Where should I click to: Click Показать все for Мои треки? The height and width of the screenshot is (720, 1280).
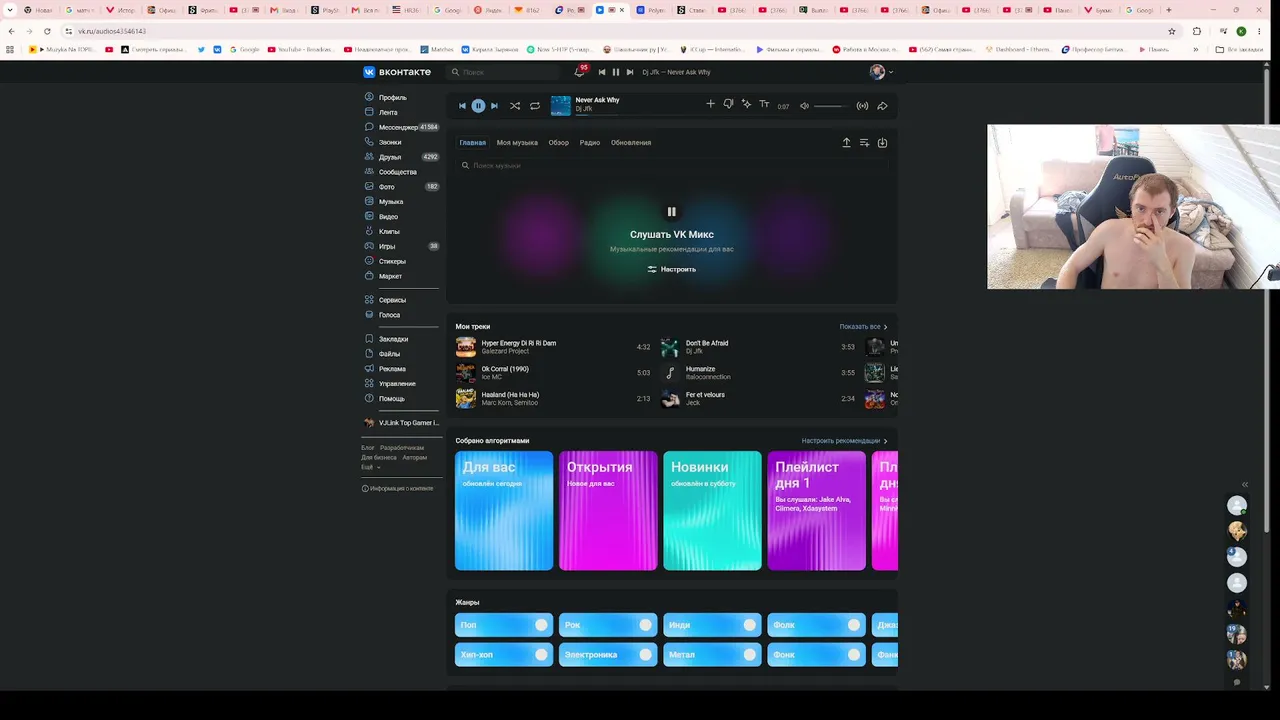point(863,327)
